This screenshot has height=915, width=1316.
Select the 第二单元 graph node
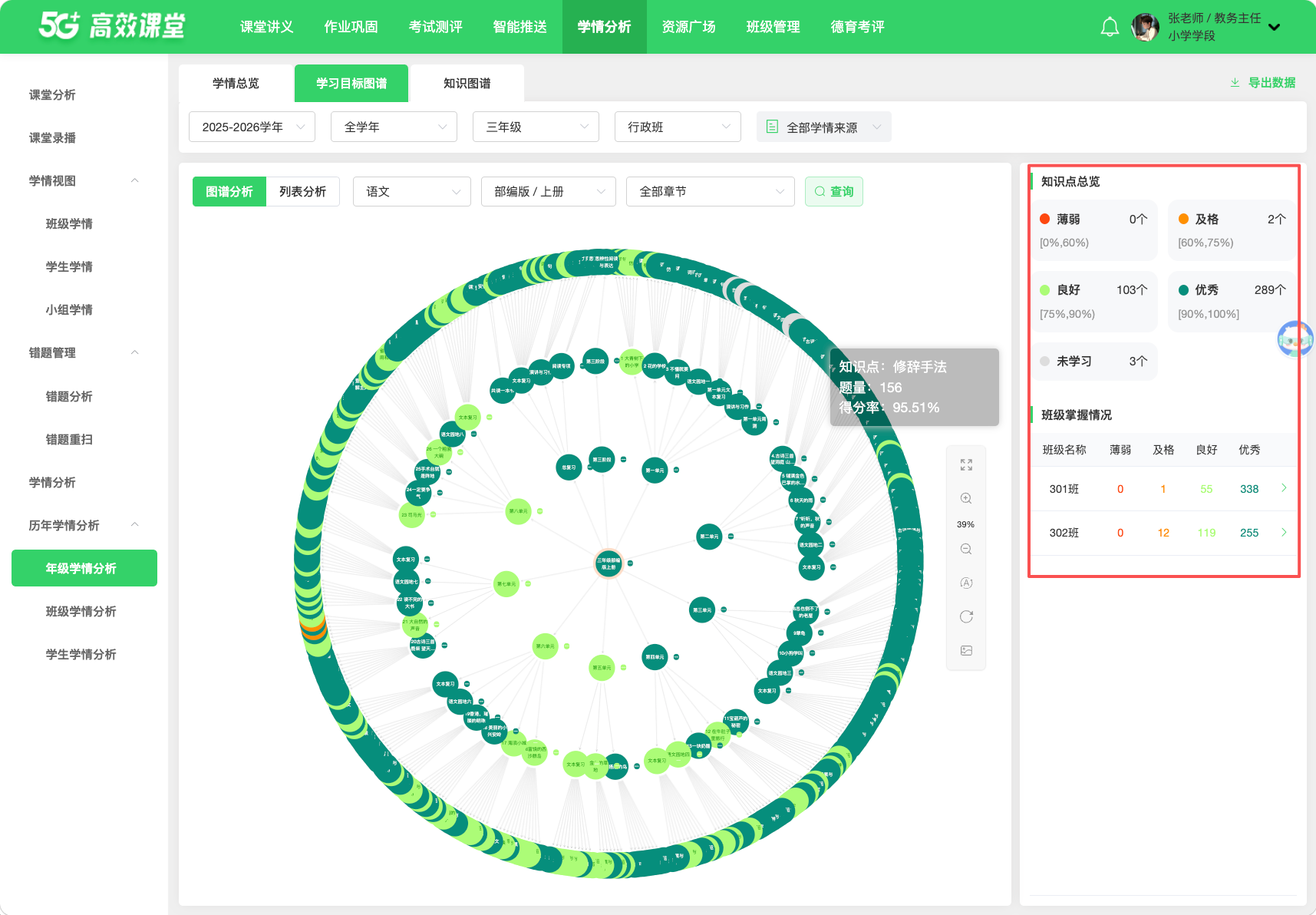point(709,537)
